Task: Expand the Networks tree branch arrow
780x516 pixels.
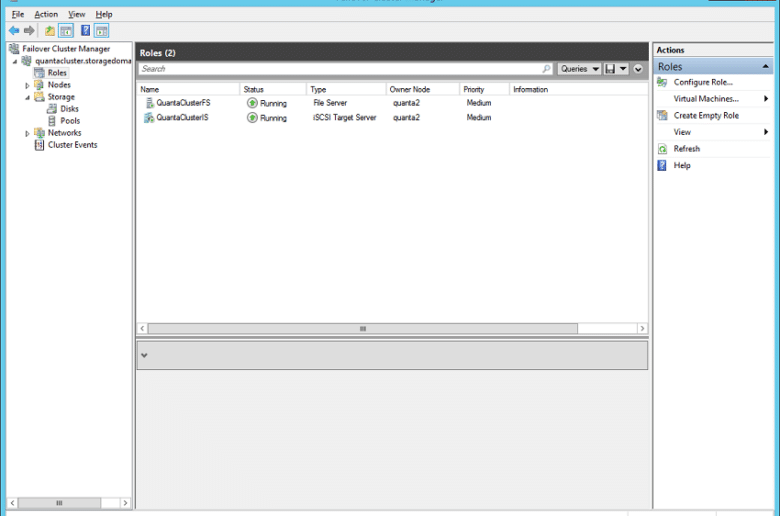Action: [x=27, y=133]
